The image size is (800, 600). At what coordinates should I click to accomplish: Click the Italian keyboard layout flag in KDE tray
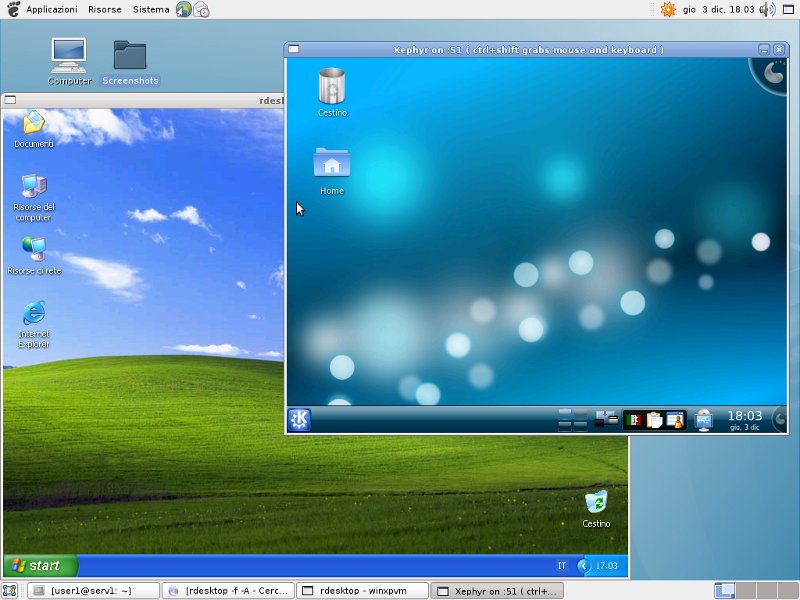coord(634,420)
